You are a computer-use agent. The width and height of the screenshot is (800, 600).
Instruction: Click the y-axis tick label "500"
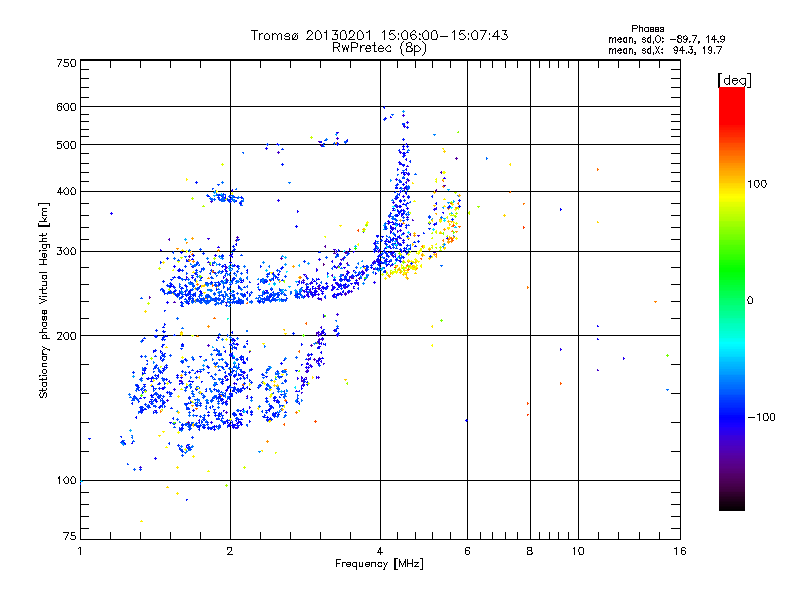pos(66,145)
